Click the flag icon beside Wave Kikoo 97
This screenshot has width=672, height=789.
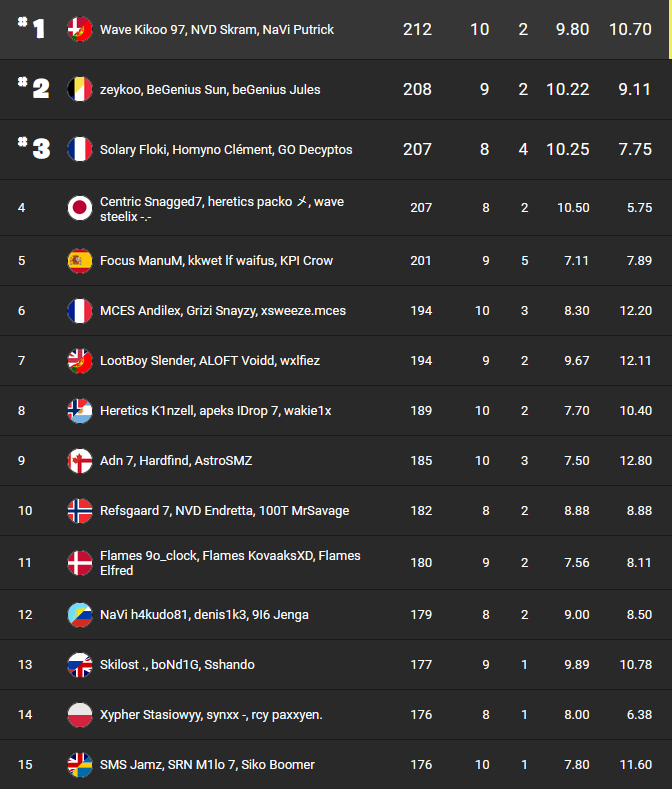[x=80, y=30]
